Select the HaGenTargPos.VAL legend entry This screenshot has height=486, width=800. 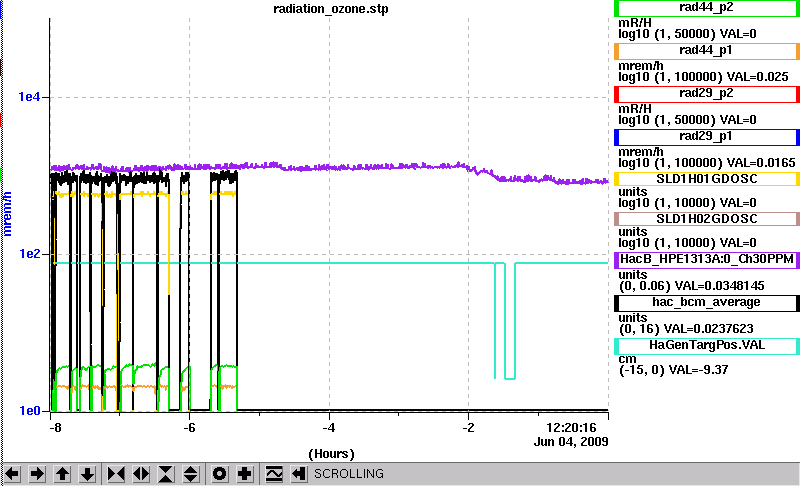click(x=707, y=346)
